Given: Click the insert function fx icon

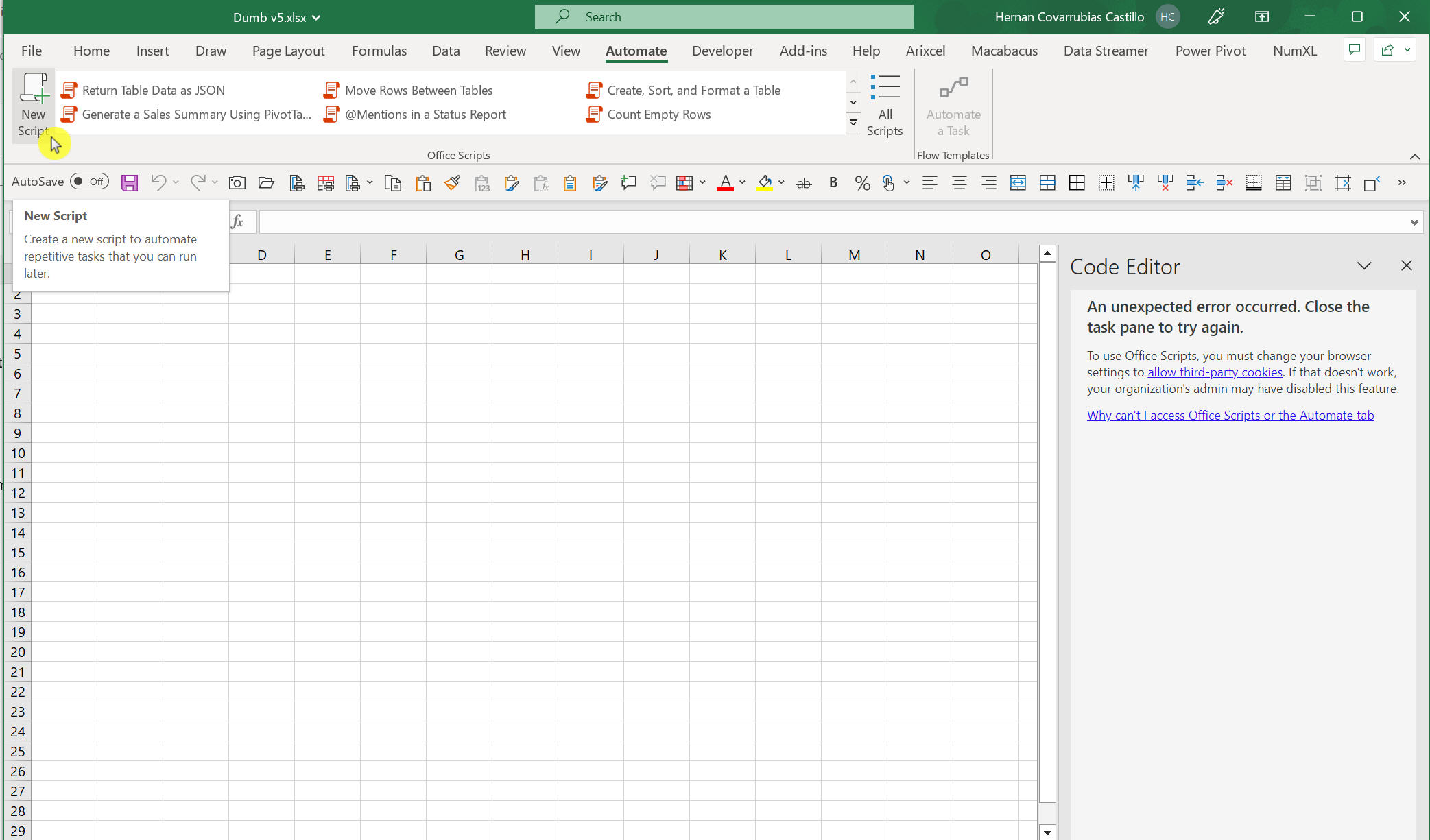Looking at the screenshot, I should [237, 221].
